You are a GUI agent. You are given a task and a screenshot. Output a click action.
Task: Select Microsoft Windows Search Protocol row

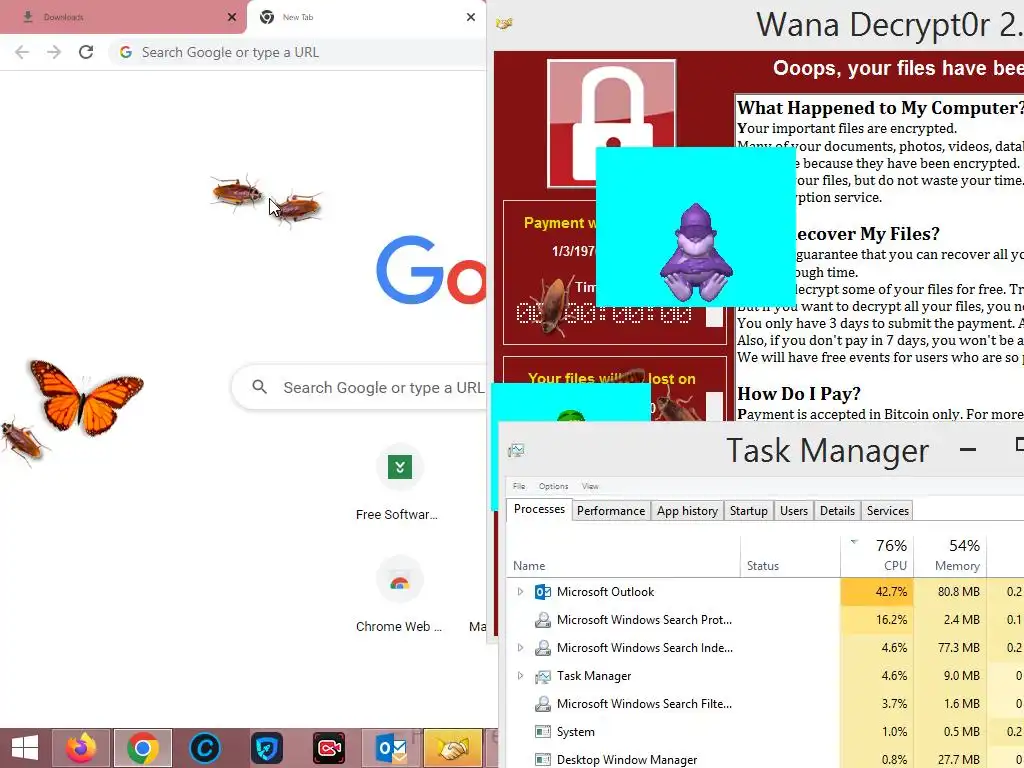pos(765,620)
